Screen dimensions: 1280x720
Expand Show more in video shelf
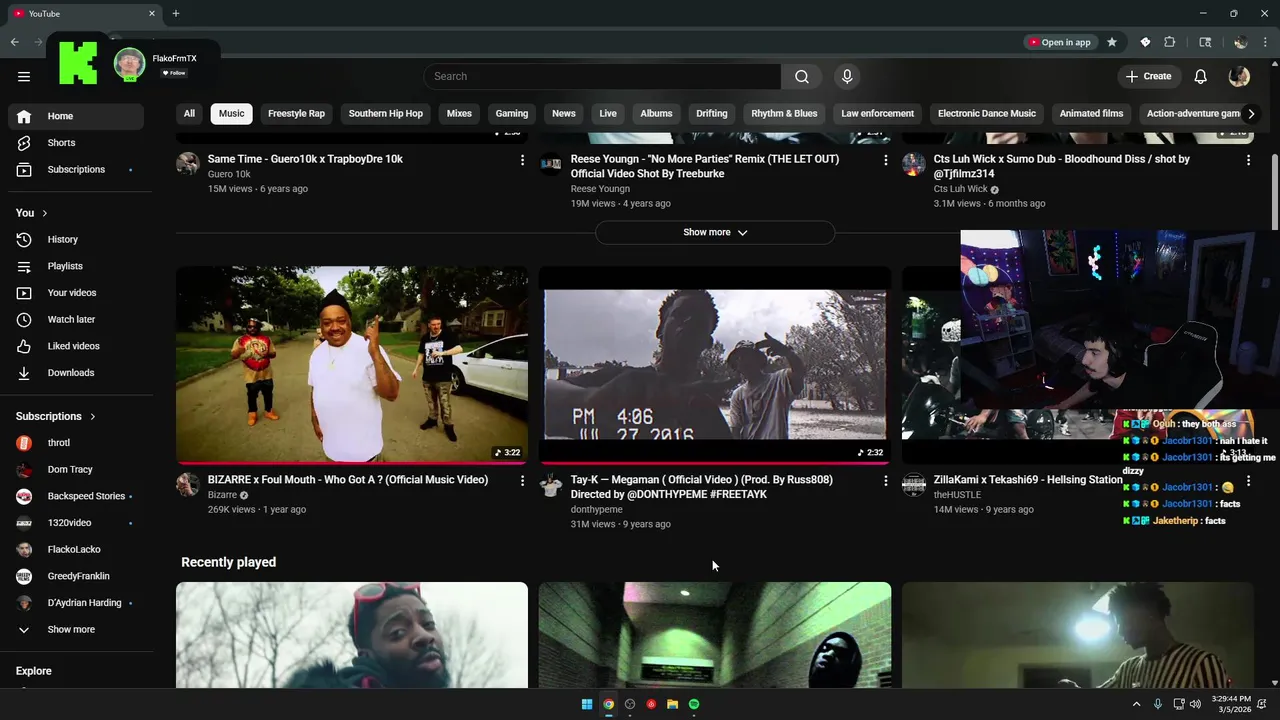[x=715, y=232]
